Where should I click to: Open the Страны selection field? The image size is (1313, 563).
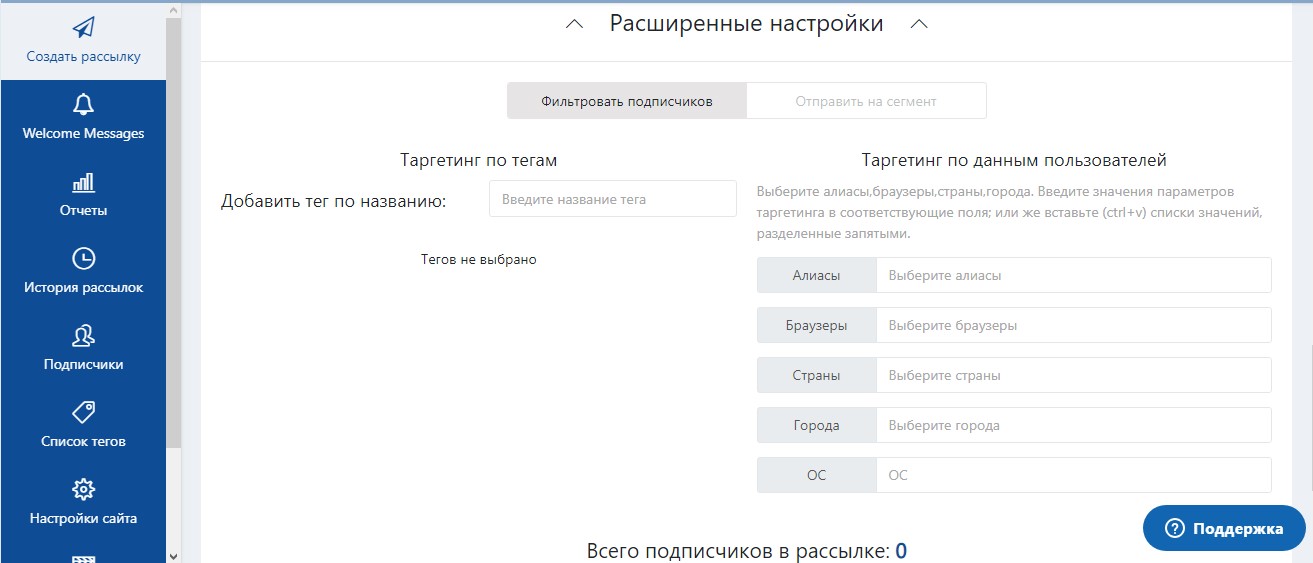(x=1074, y=375)
